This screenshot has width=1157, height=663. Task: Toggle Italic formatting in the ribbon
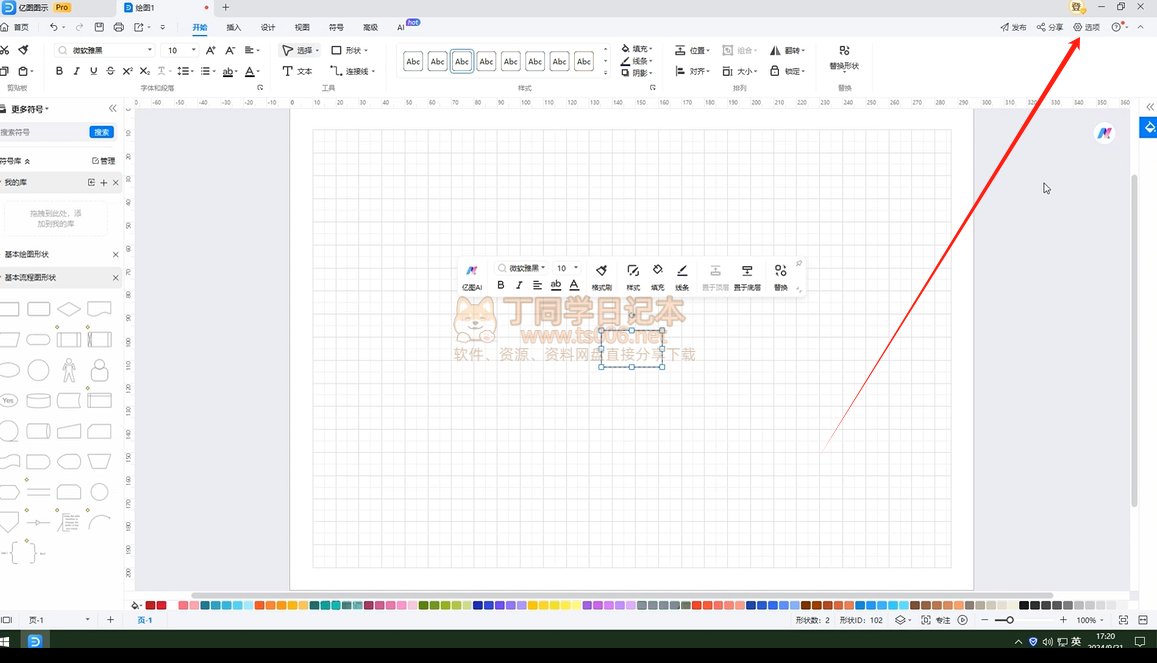(76, 71)
